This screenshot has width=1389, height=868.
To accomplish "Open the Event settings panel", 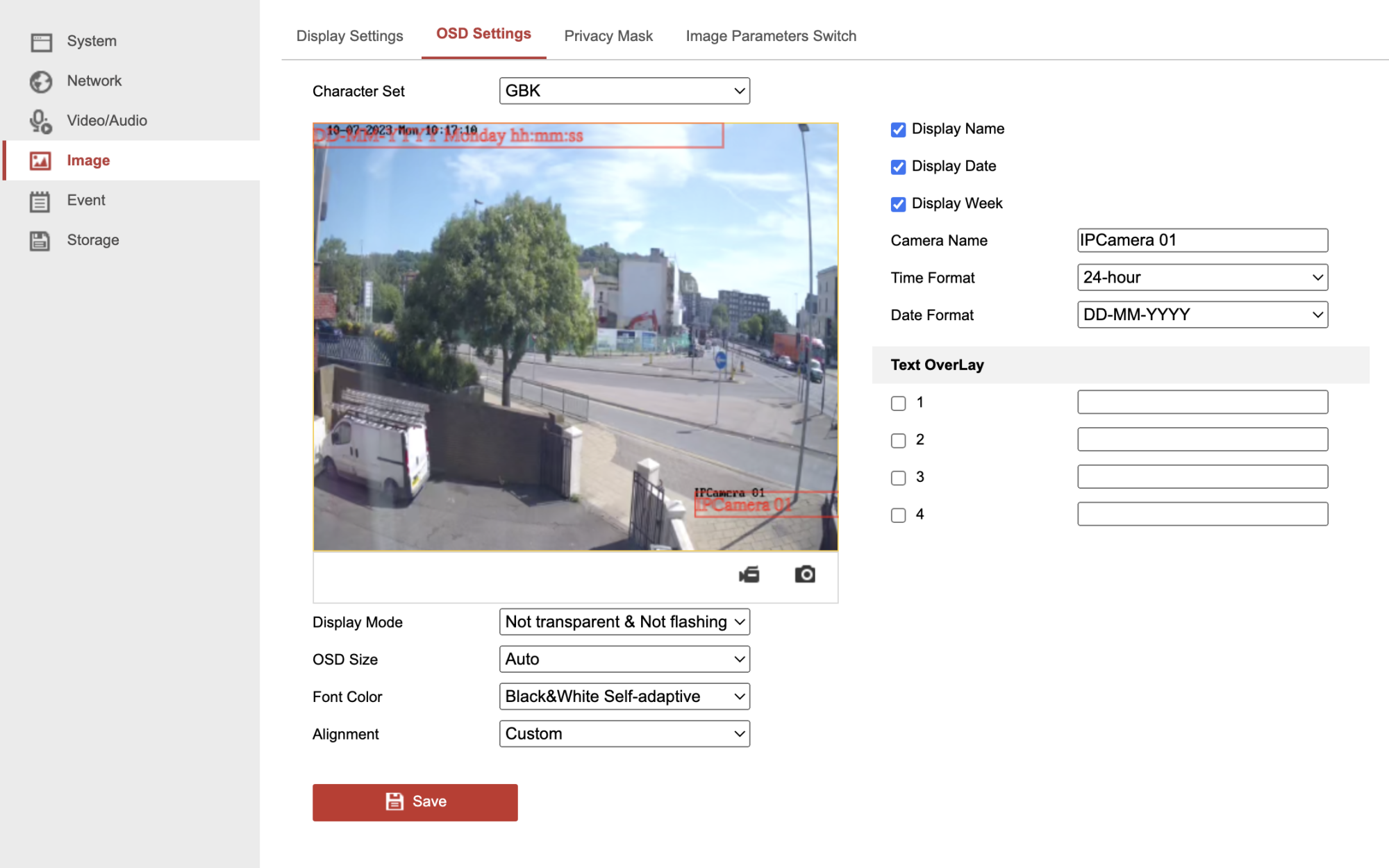I will click(x=85, y=200).
